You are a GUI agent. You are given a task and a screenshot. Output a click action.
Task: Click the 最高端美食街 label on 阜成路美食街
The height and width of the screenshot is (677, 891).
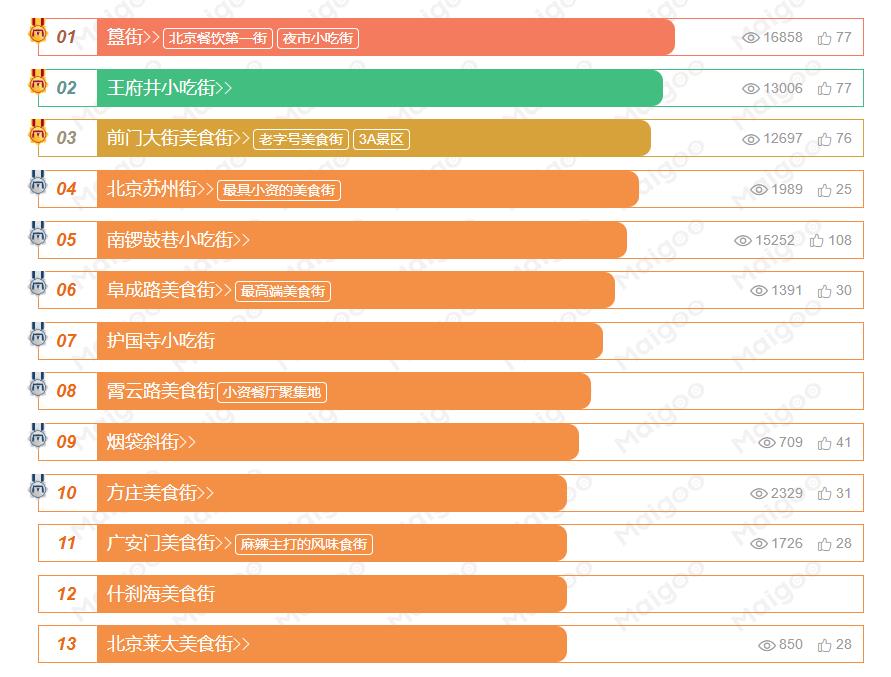[x=282, y=291]
